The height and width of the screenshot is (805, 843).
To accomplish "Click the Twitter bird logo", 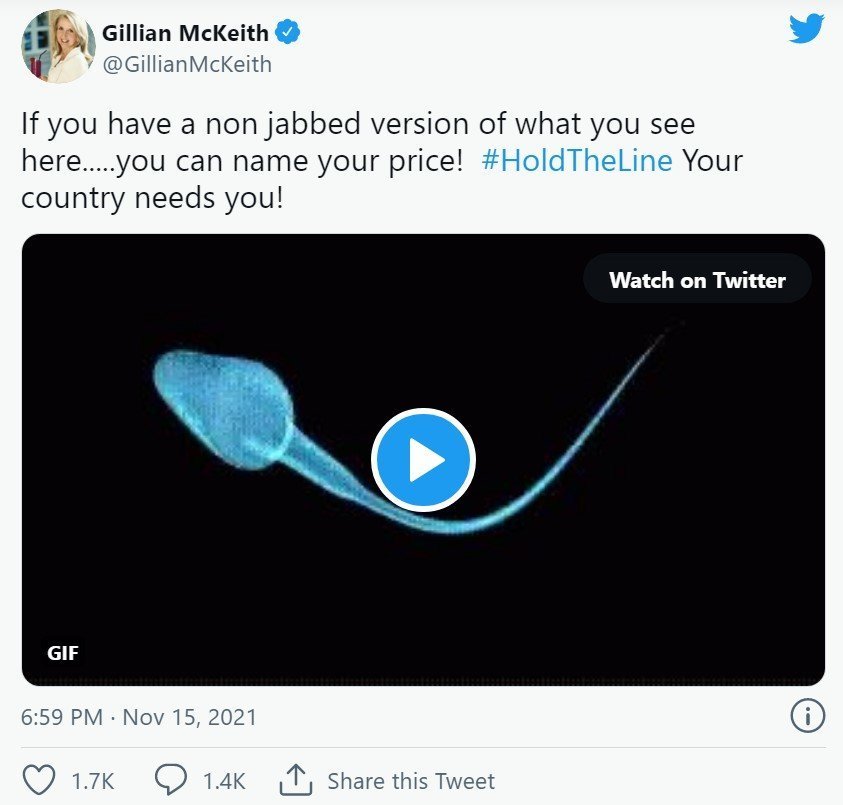I will click(x=805, y=28).
